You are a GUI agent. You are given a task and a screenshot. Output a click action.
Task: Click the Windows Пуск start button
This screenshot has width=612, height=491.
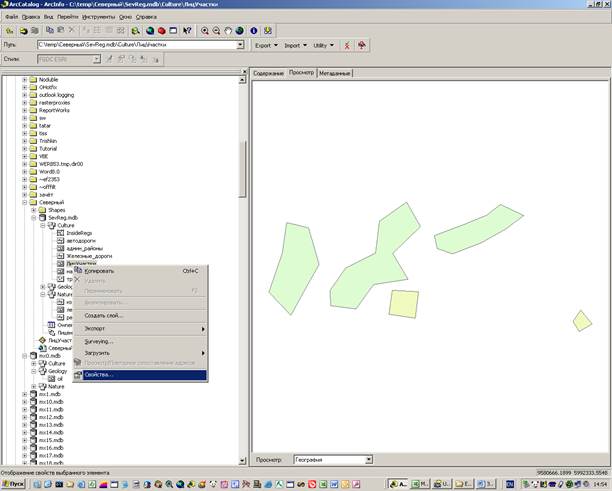pyautogui.click(x=15, y=483)
